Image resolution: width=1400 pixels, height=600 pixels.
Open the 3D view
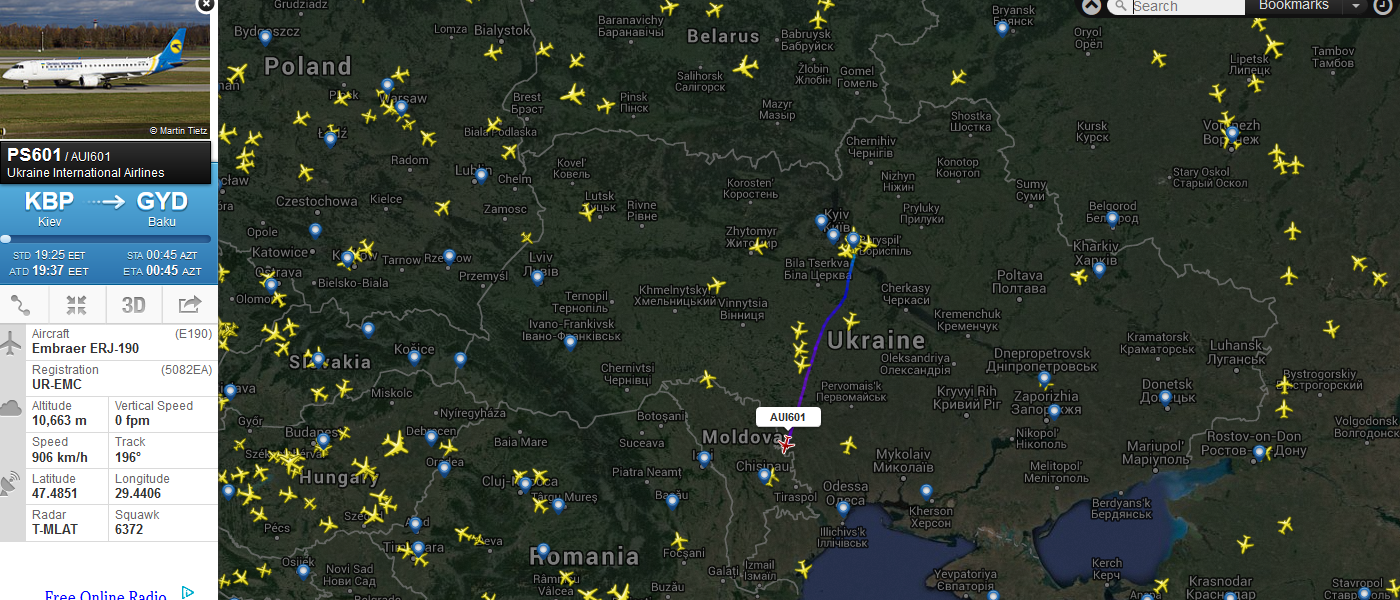pos(133,305)
